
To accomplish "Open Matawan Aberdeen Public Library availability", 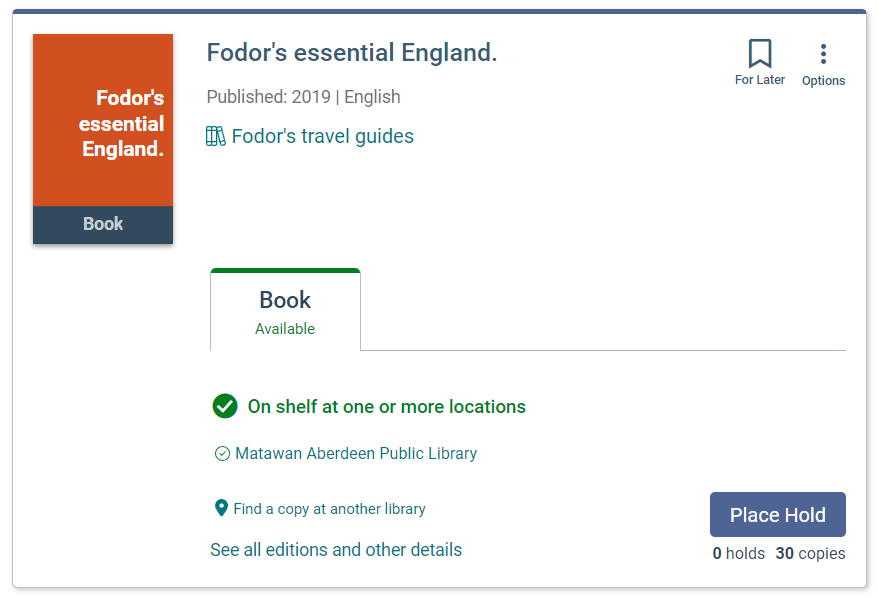I will (356, 454).
